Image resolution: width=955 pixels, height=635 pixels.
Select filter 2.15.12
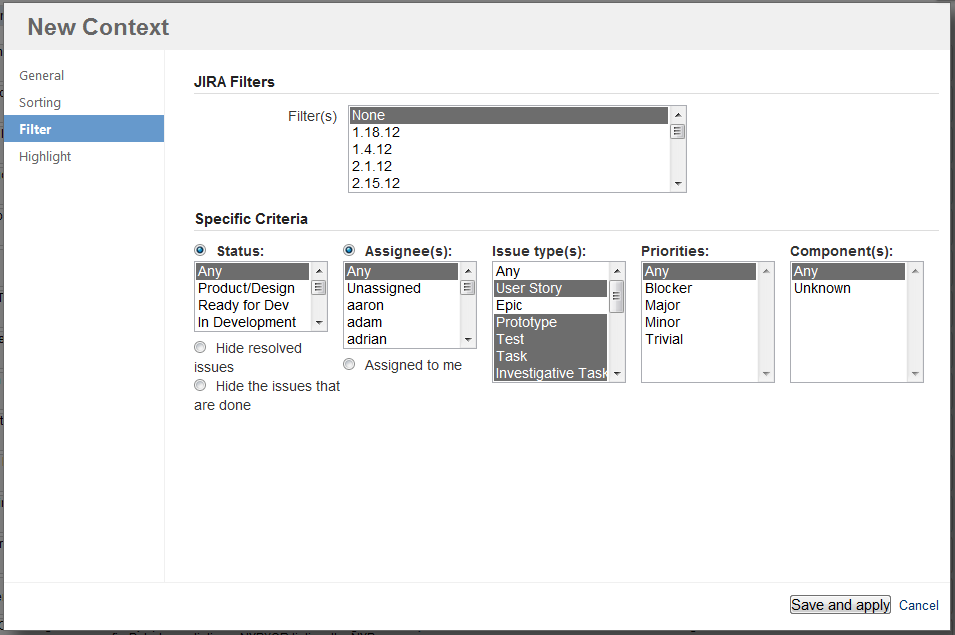coord(509,183)
